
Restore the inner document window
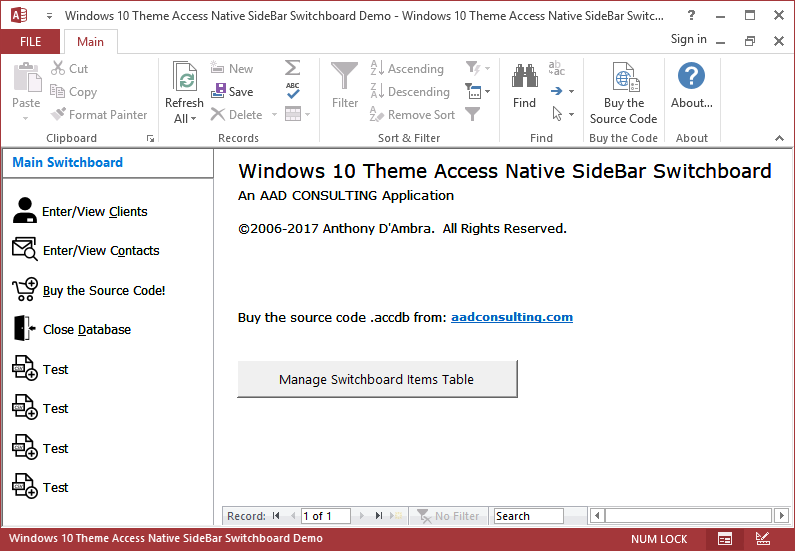click(x=750, y=41)
